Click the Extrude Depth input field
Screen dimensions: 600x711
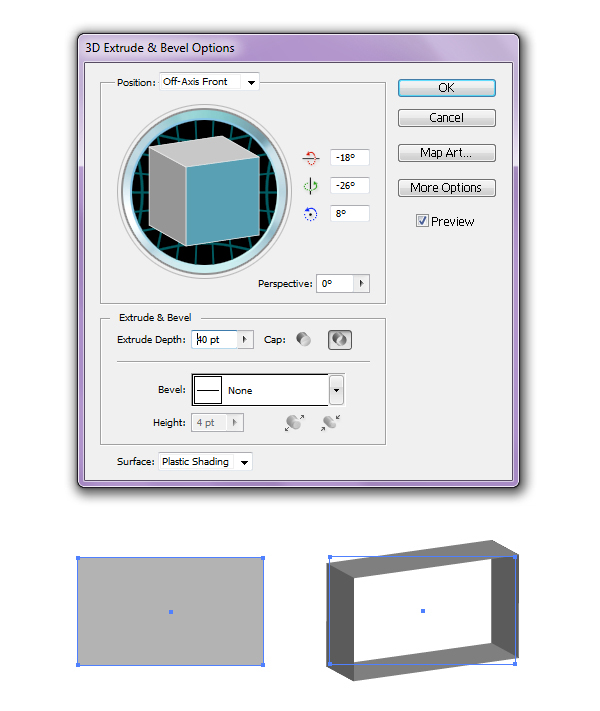pyautogui.click(x=215, y=339)
